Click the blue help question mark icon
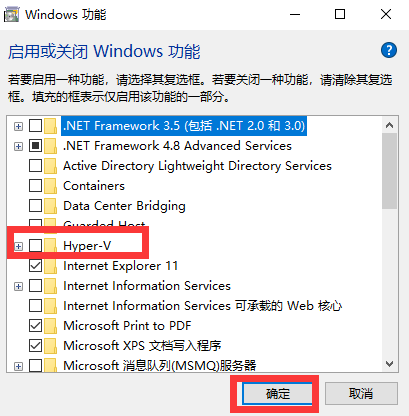409x416 pixels. tap(389, 51)
